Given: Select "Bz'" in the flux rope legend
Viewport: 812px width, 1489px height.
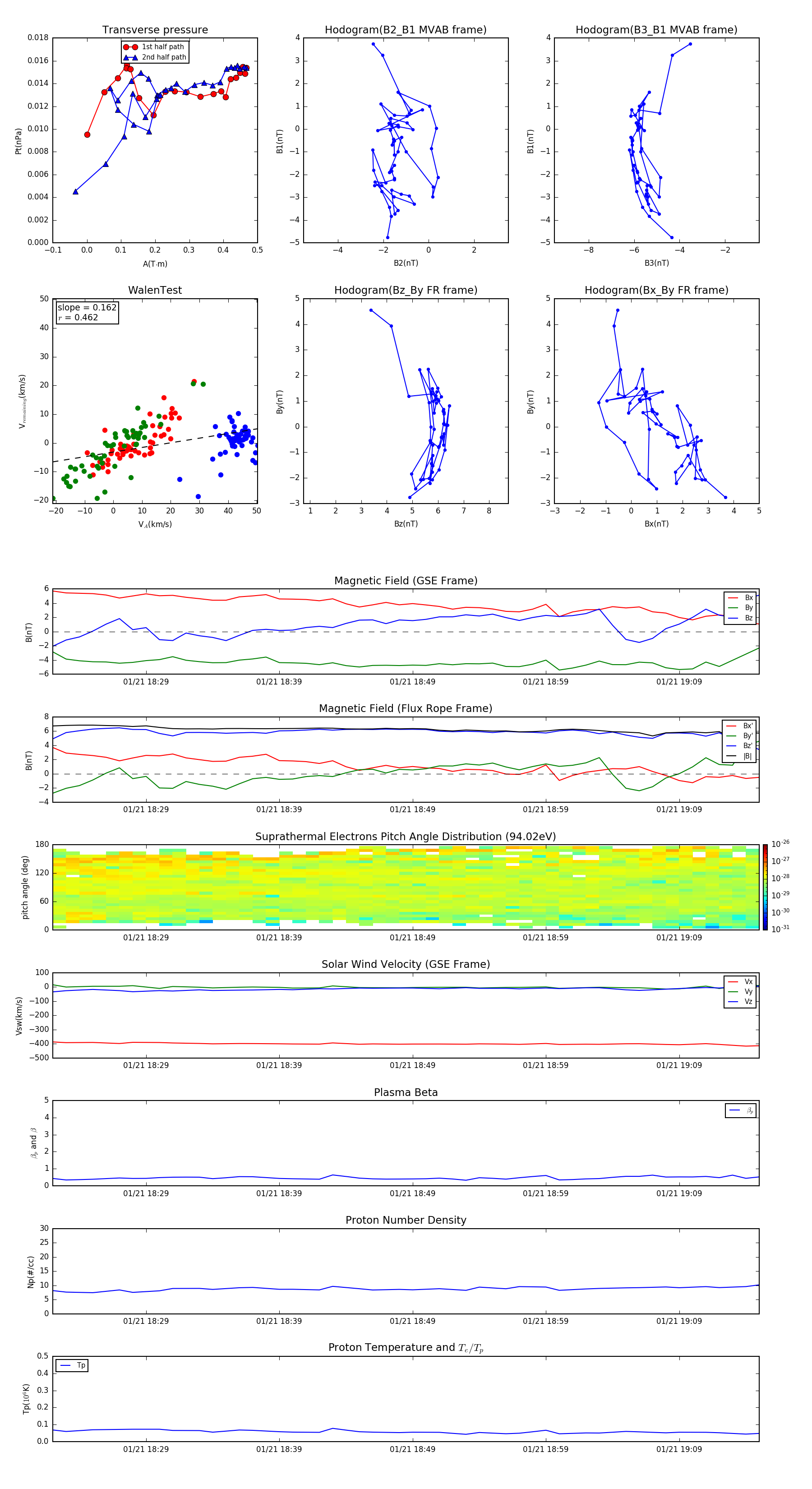Looking at the screenshot, I should point(740,746).
